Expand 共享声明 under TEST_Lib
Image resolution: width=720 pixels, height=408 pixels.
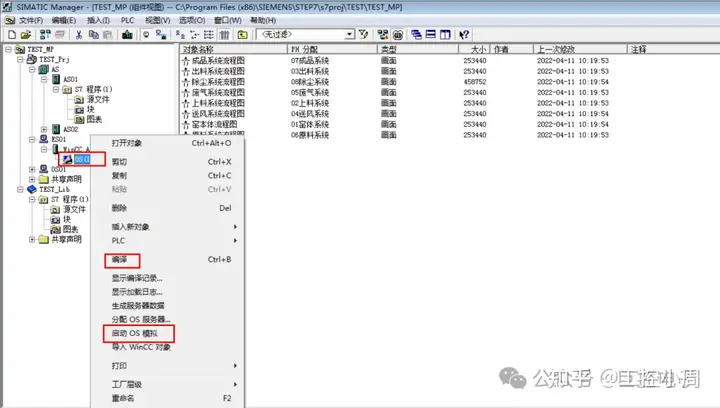tap(32, 240)
